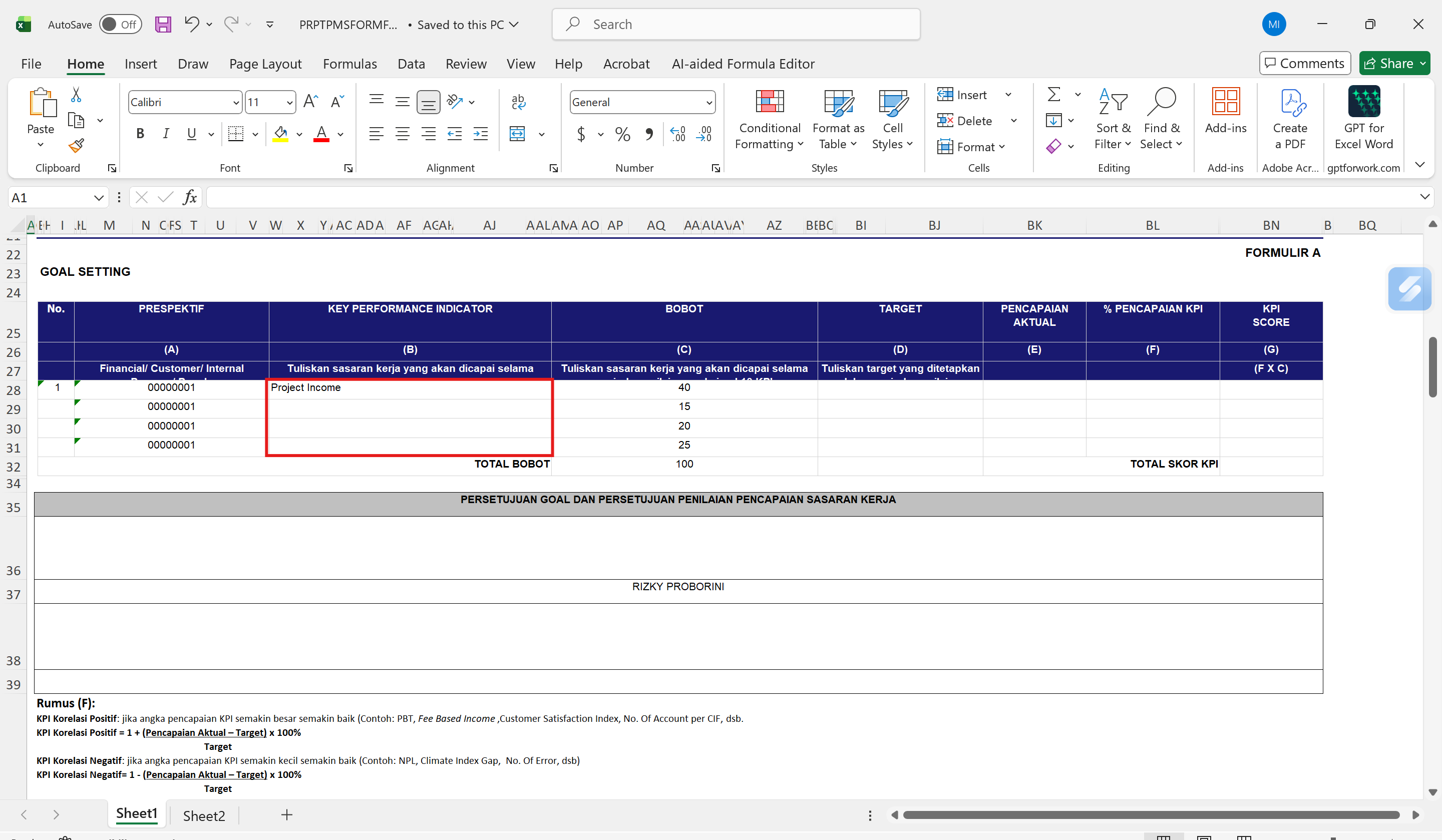Toggle bold formatting
This screenshot has width=1442, height=840.
click(x=140, y=134)
